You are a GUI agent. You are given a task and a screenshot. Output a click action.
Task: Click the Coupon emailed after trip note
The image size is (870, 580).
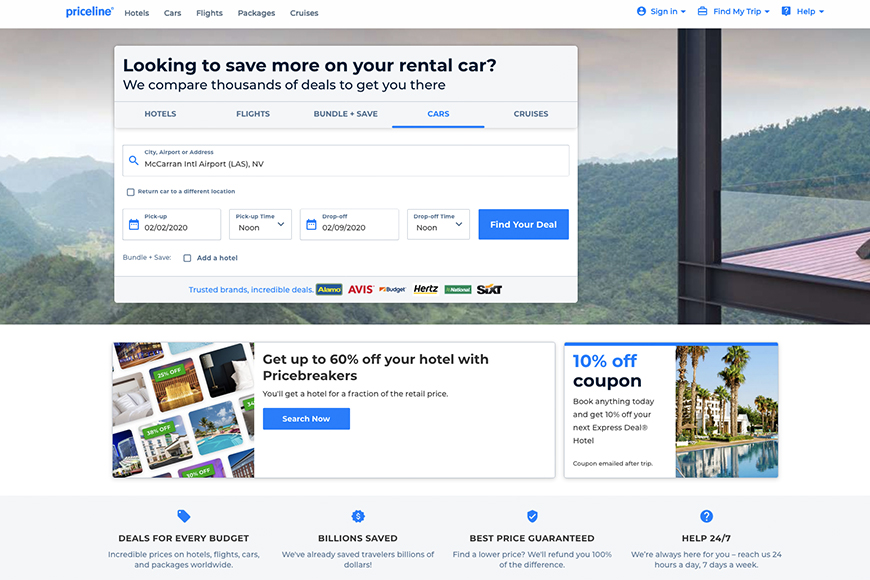(613, 463)
